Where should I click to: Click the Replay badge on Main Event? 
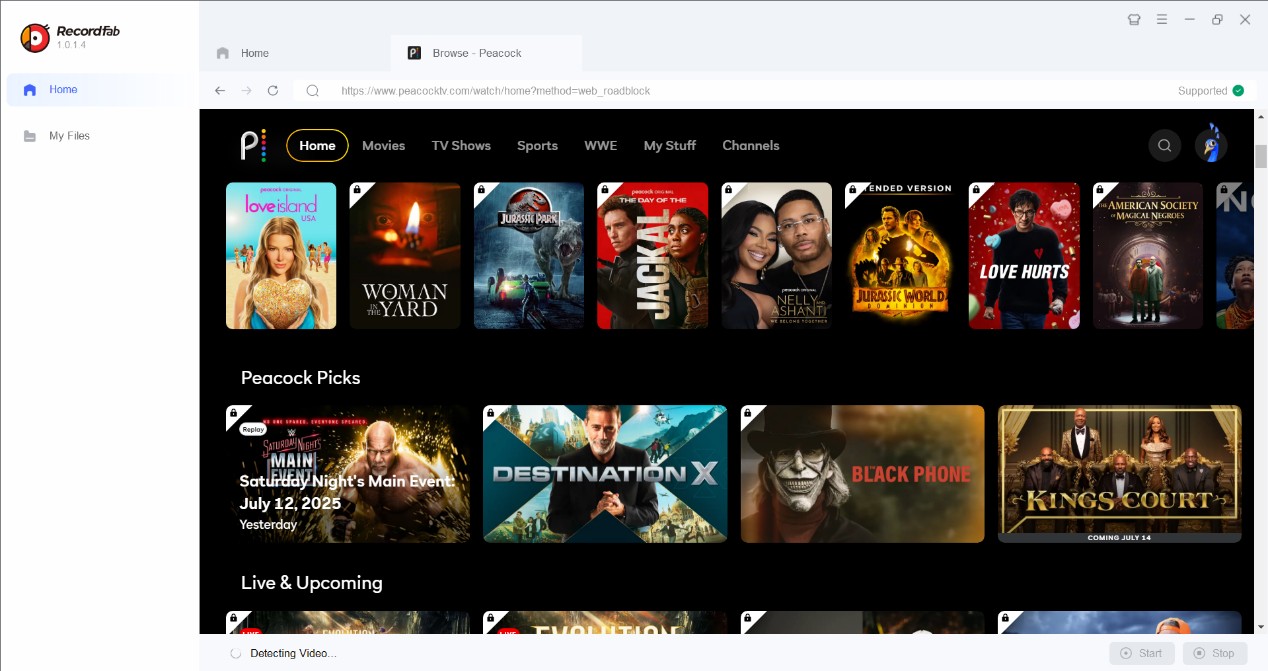click(253, 429)
